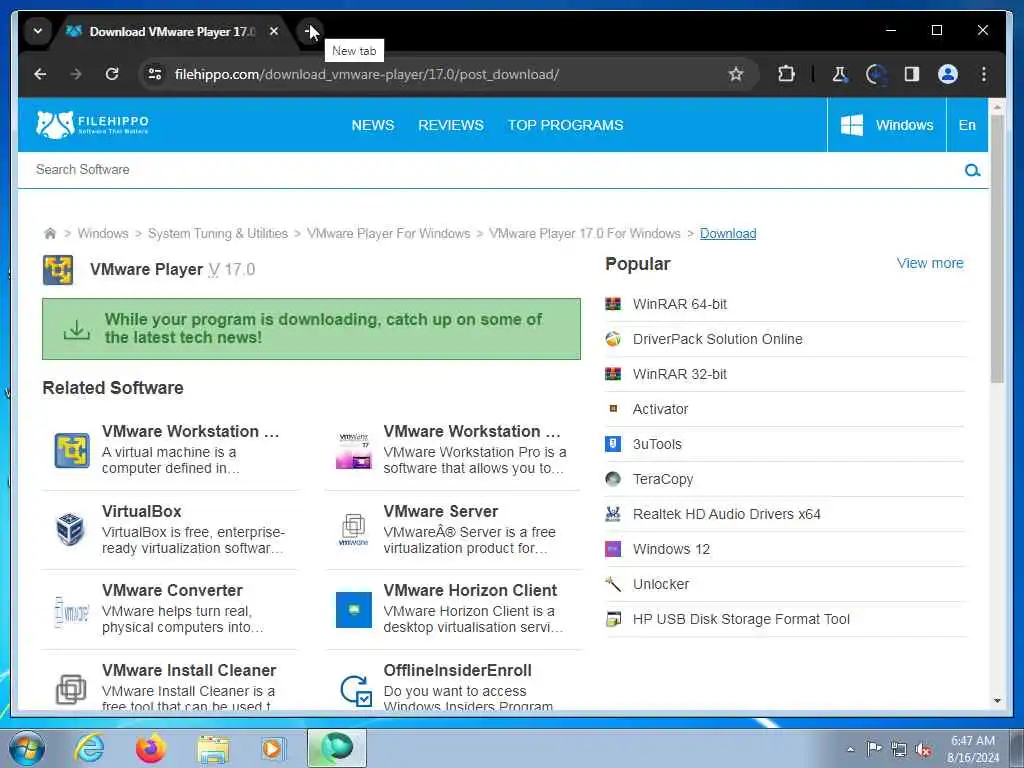Open the En language selector

tap(967, 125)
